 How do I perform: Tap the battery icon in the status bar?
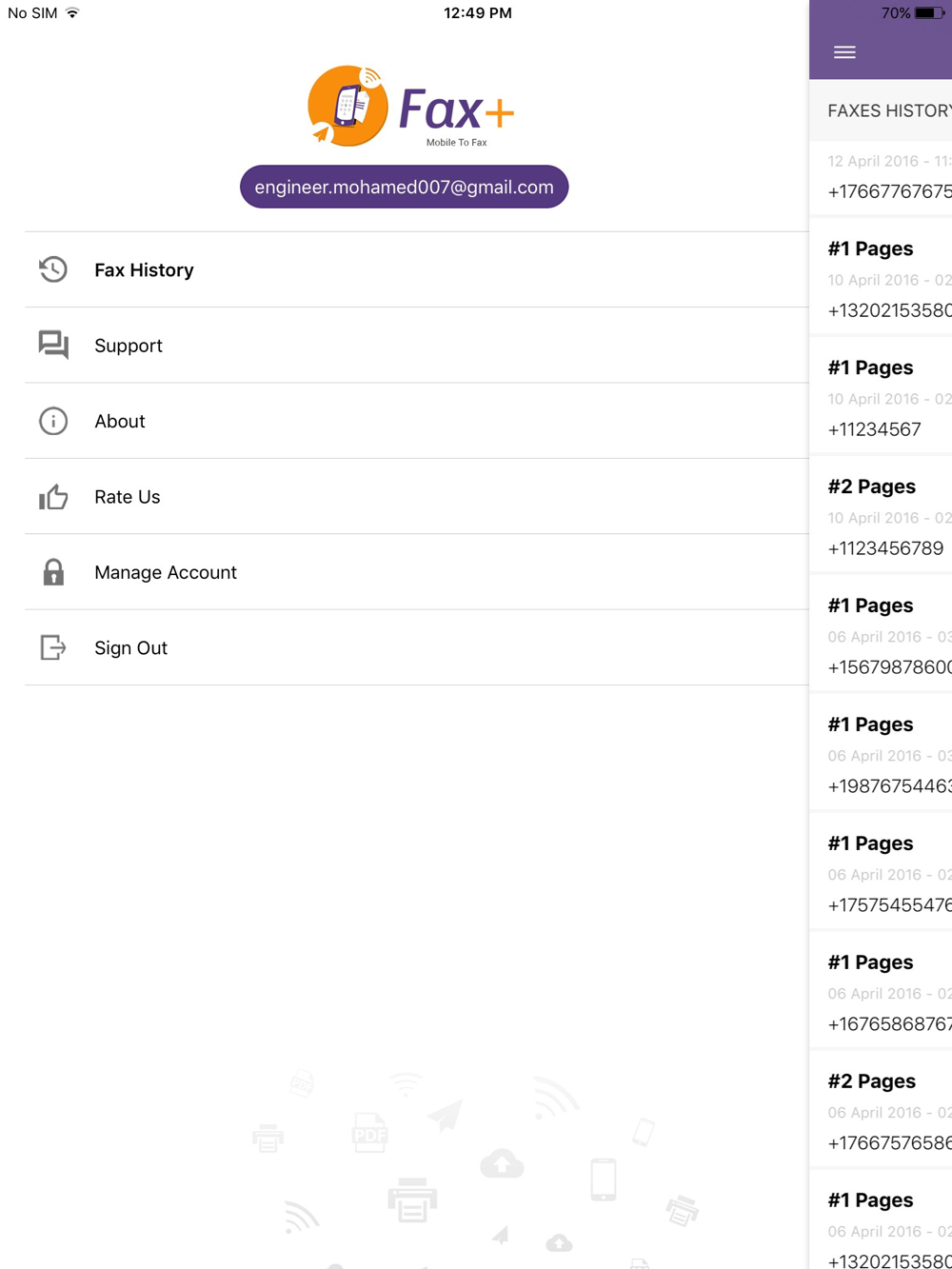click(x=930, y=13)
